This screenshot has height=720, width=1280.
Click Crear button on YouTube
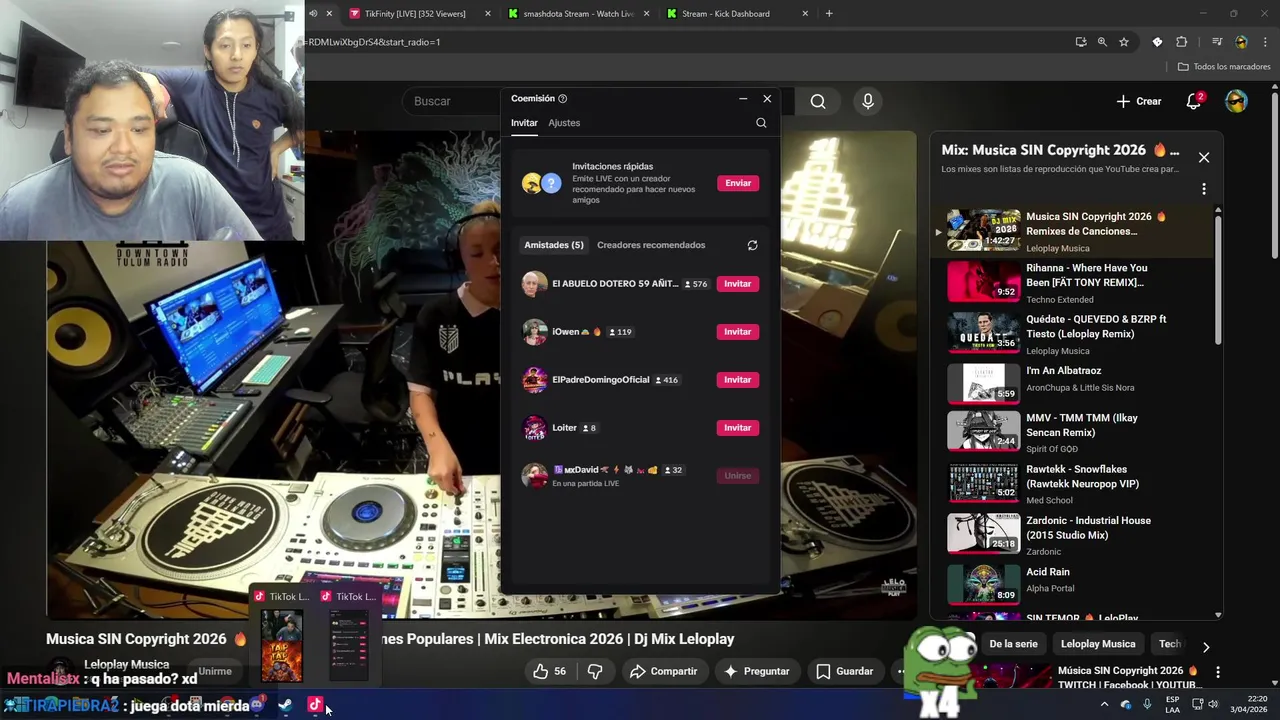[1139, 101]
